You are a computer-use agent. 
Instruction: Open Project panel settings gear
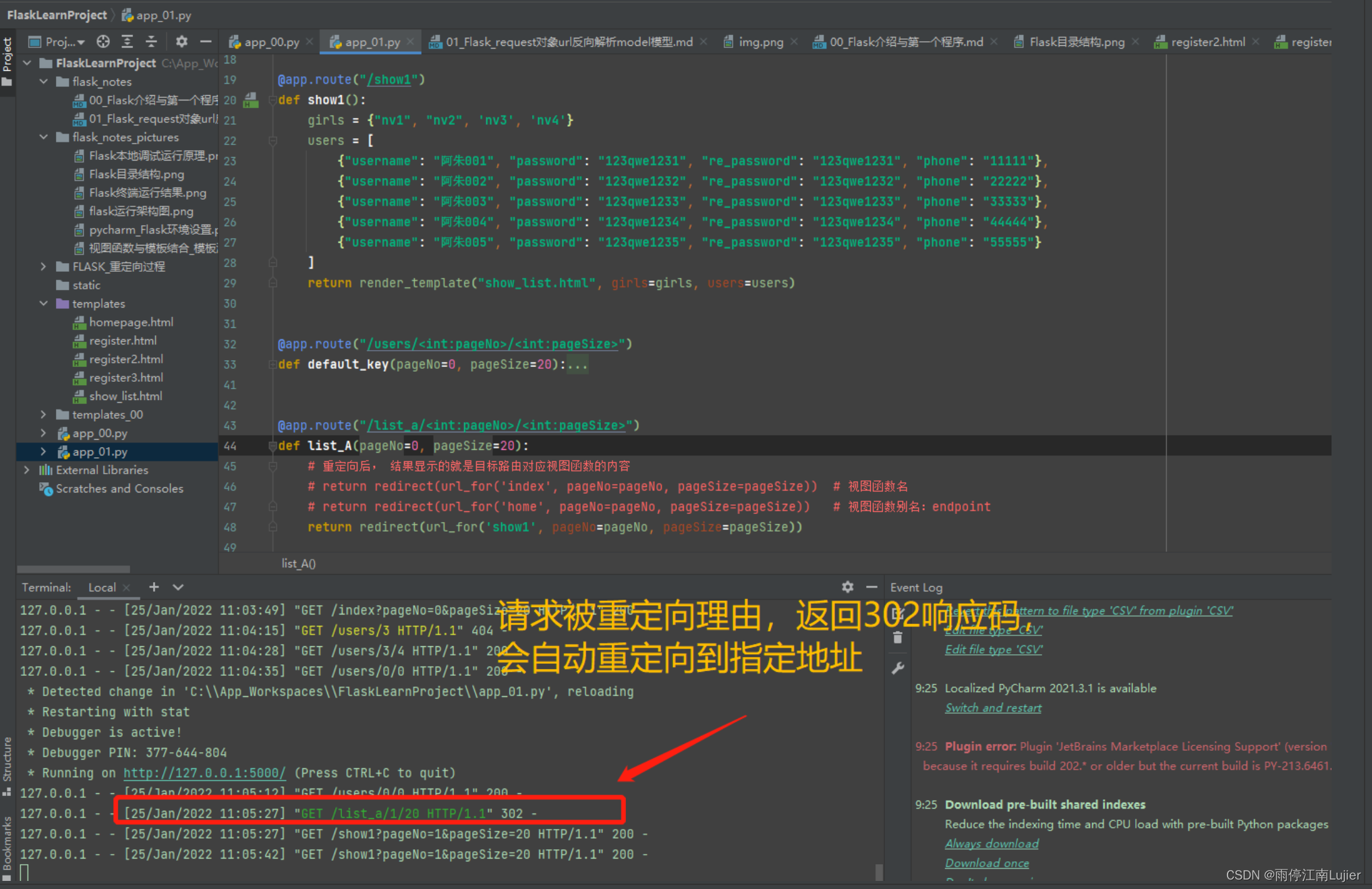click(x=181, y=42)
